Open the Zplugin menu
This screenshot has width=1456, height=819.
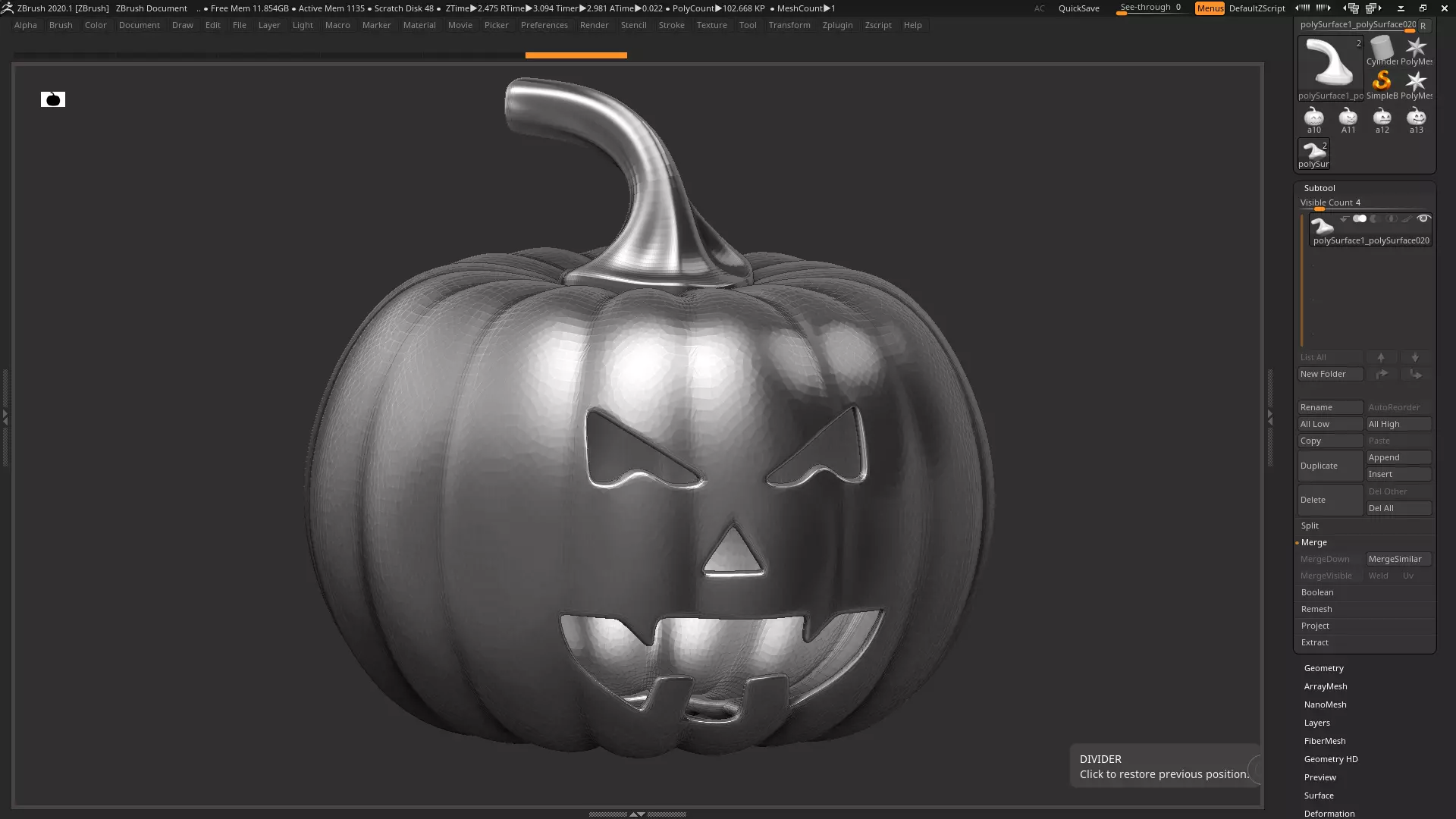pyautogui.click(x=837, y=25)
